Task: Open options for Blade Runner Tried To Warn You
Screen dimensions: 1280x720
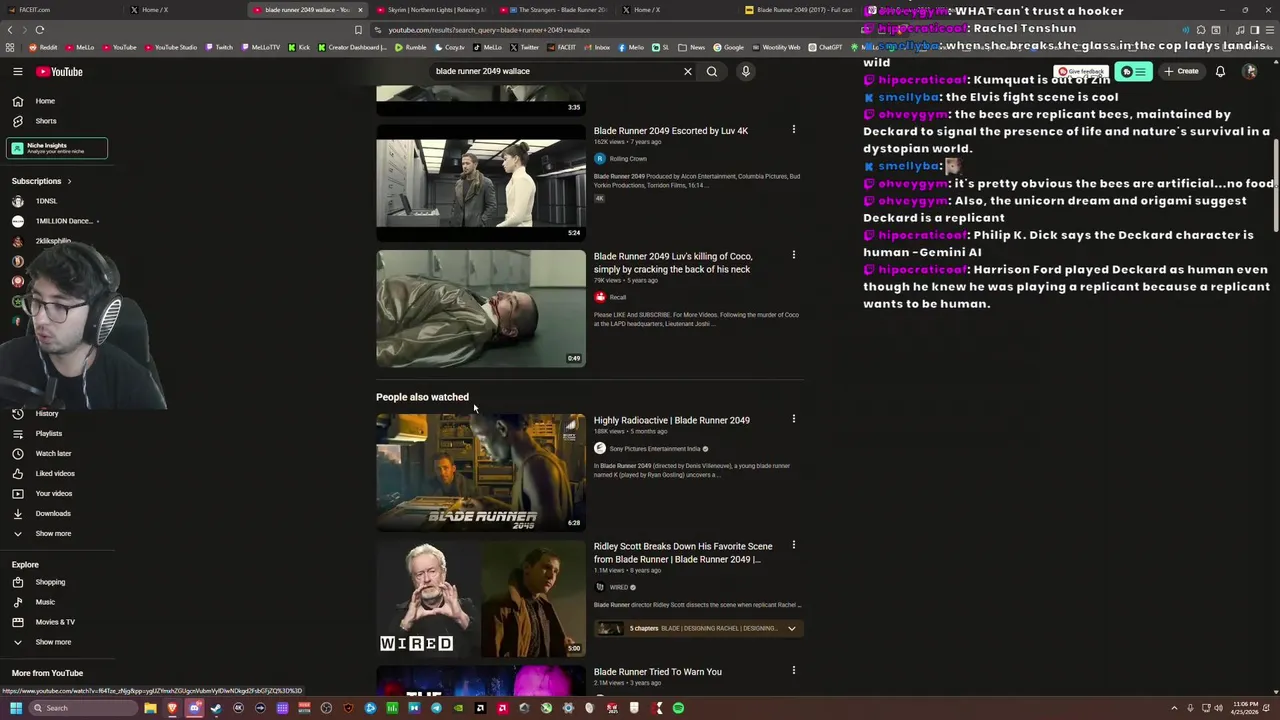Action: click(x=794, y=670)
